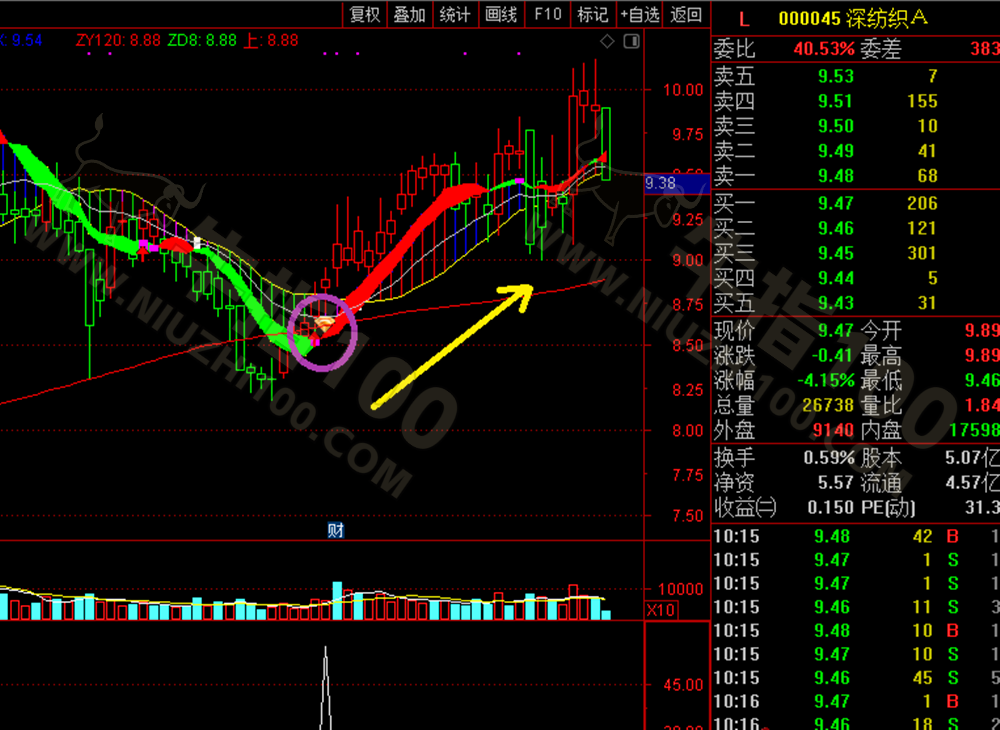Image resolution: width=1000 pixels, height=730 pixels.
Task: Click the 返回 back button
Action: click(x=686, y=14)
